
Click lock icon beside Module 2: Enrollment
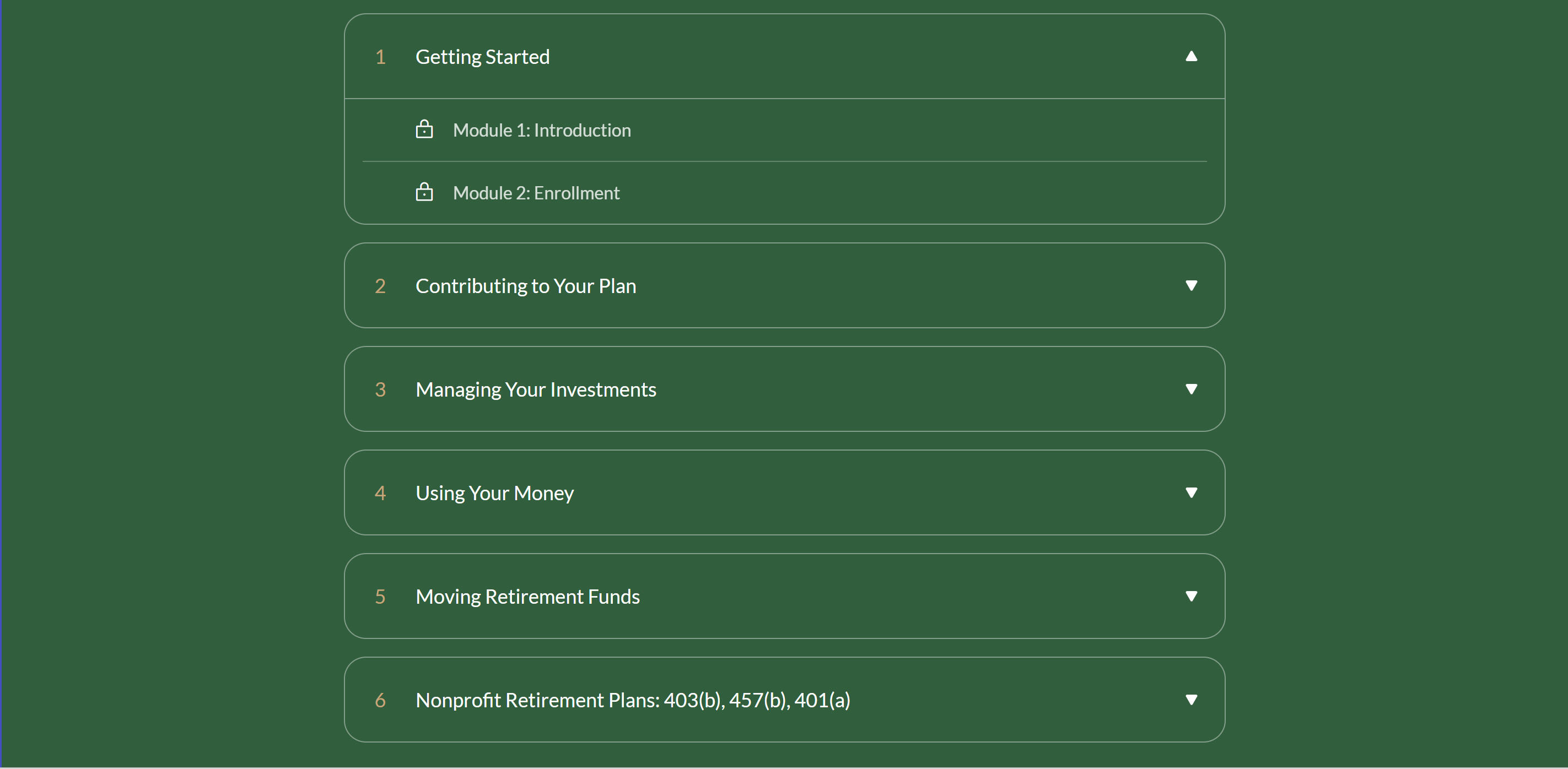424,192
